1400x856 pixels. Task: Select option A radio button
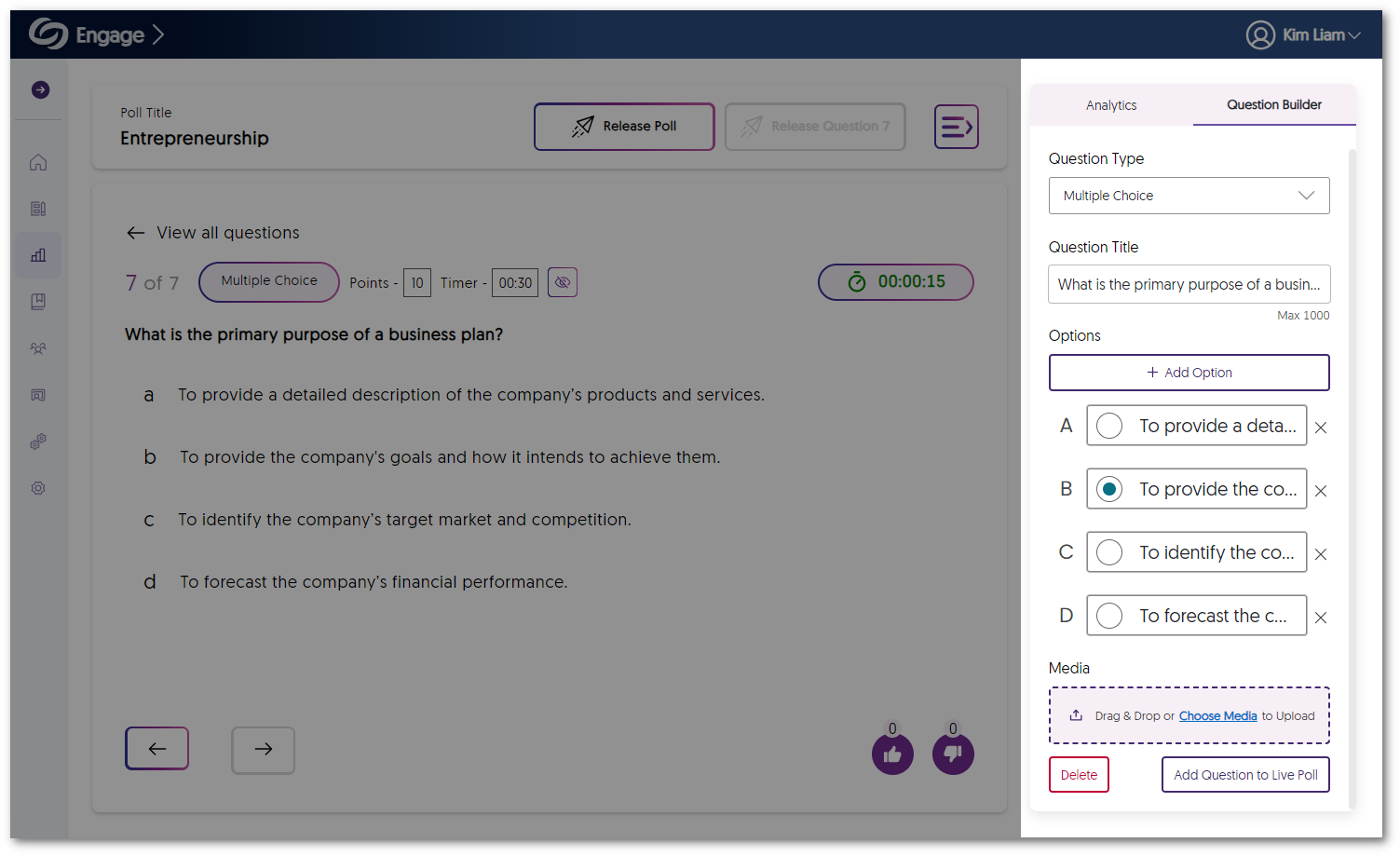point(1109,426)
